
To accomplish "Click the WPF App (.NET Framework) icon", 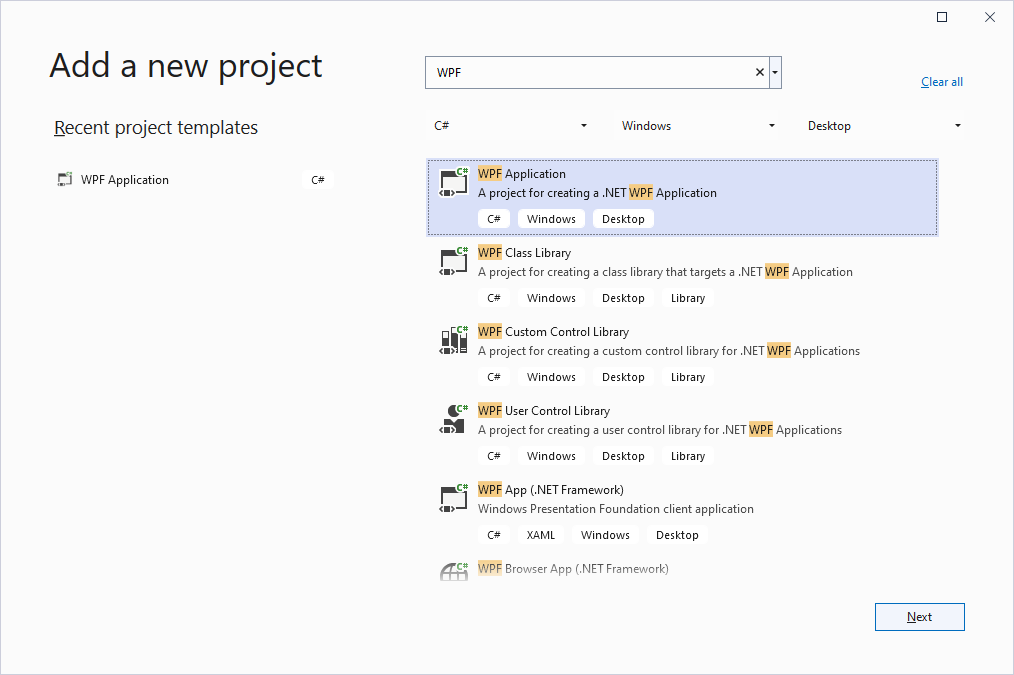I will (454, 499).
